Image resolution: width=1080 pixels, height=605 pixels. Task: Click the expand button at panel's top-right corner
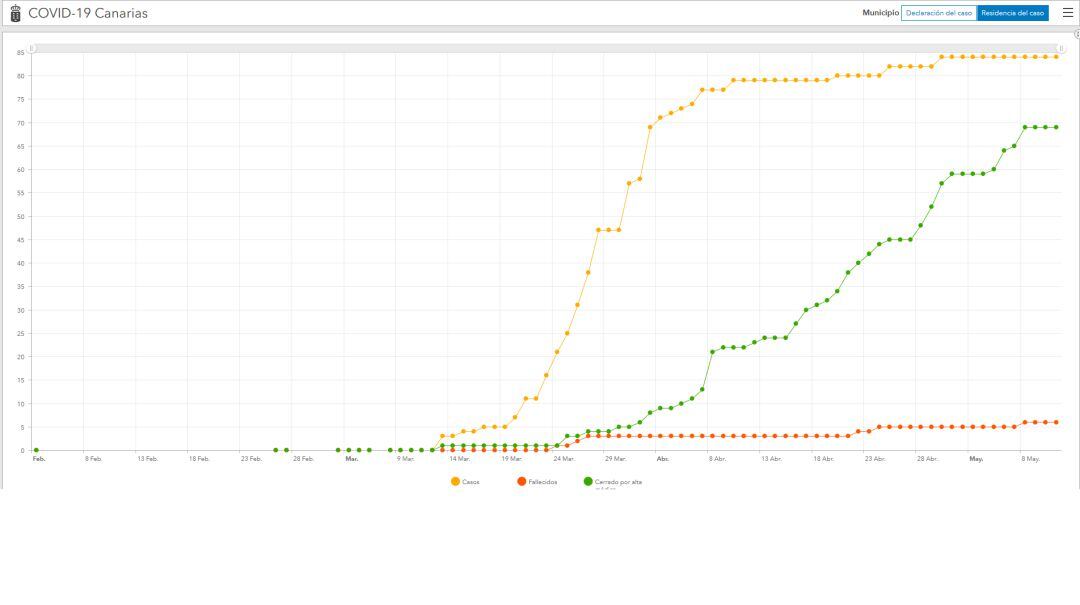[x=1076, y=34]
